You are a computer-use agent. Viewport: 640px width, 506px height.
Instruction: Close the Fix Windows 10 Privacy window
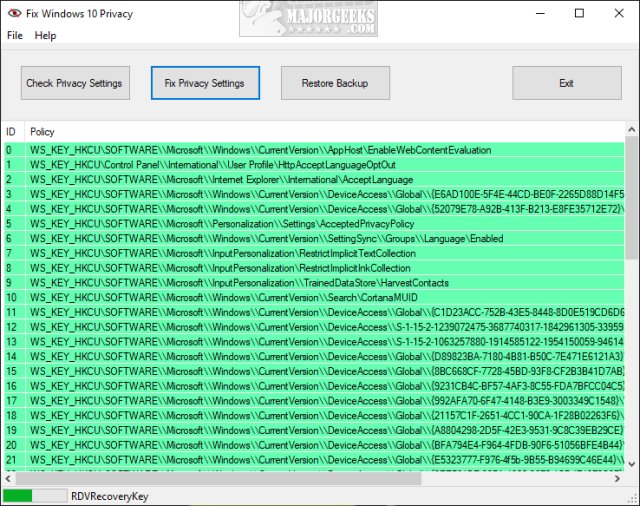(619, 13)
